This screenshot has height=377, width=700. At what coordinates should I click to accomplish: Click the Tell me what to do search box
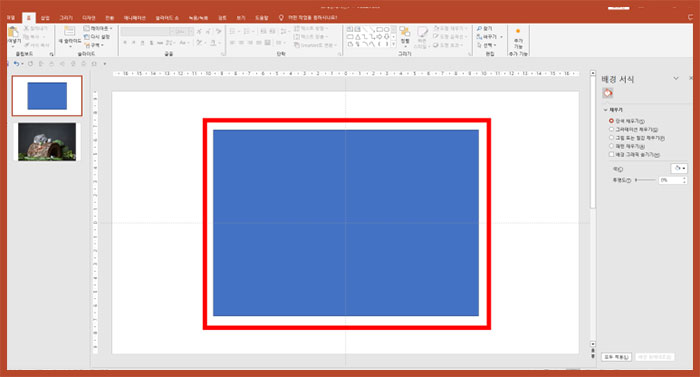tap(312, 17)
